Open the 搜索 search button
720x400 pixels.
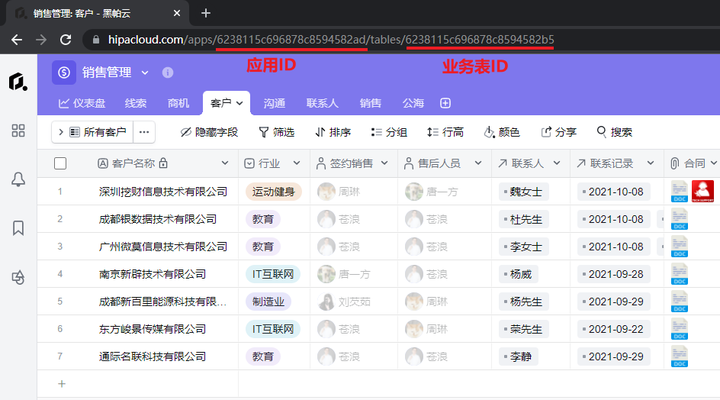(x=614, y=132)
